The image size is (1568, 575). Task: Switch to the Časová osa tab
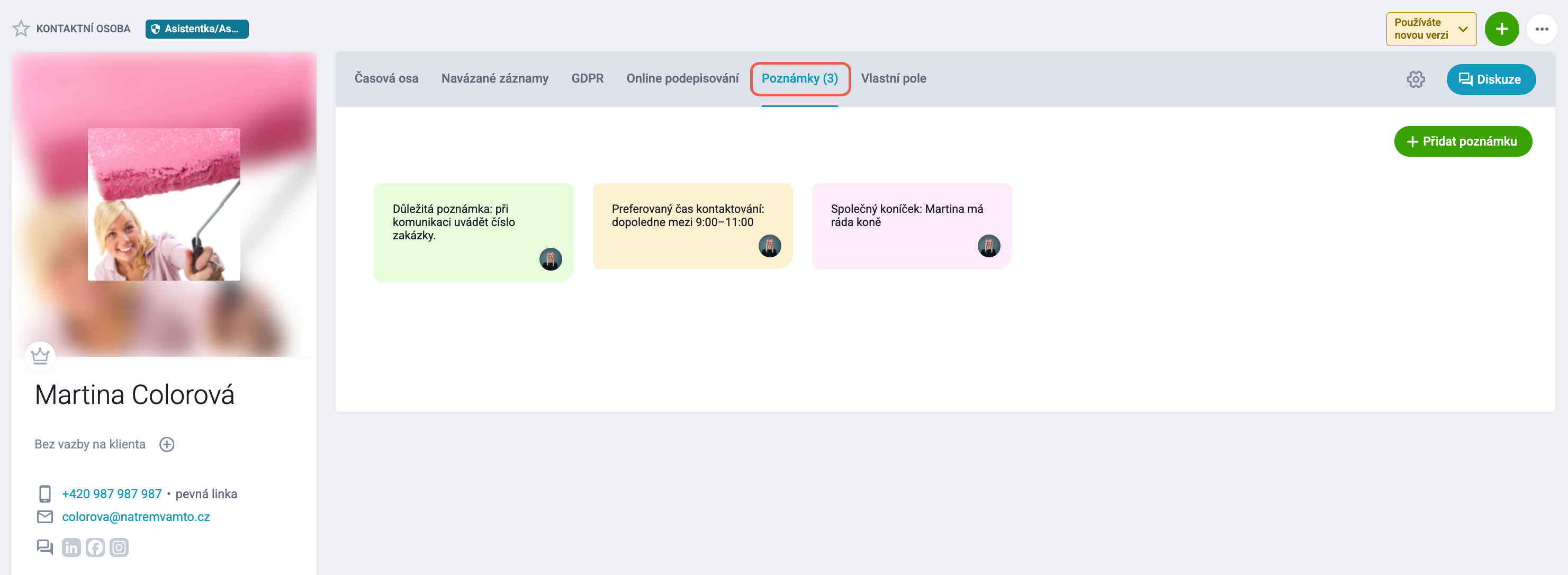[386, 78]
